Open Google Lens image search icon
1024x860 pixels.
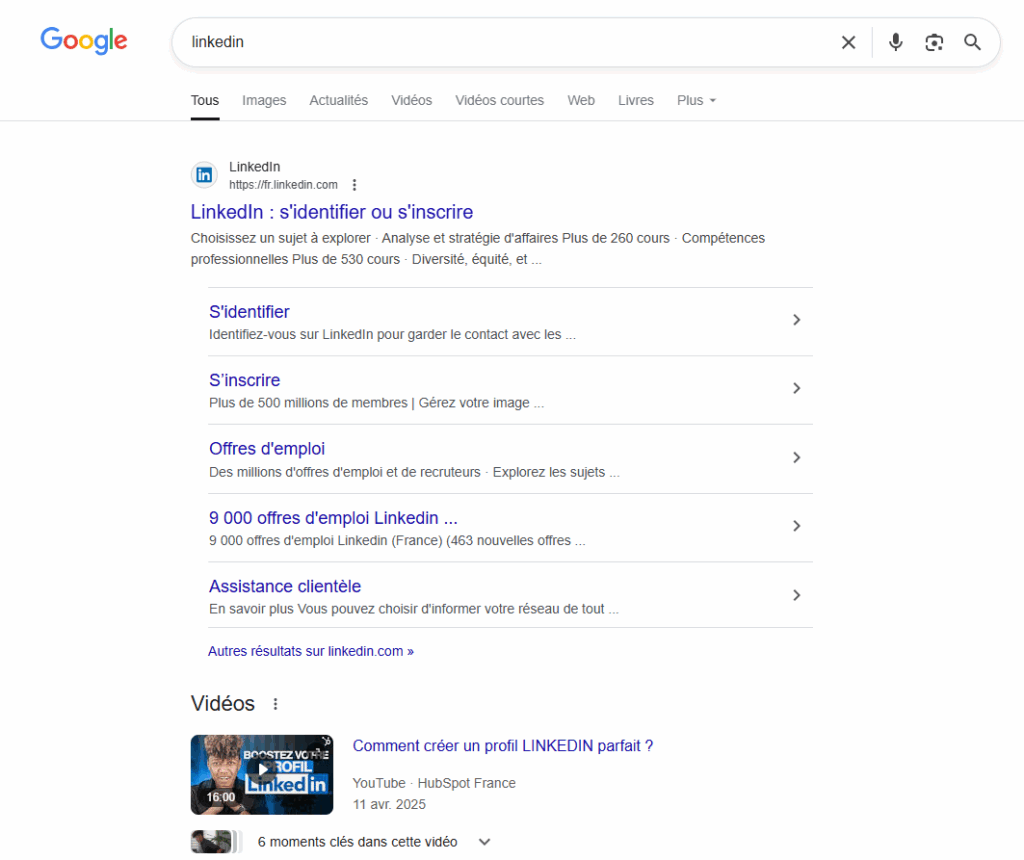(x=934, y=42)
